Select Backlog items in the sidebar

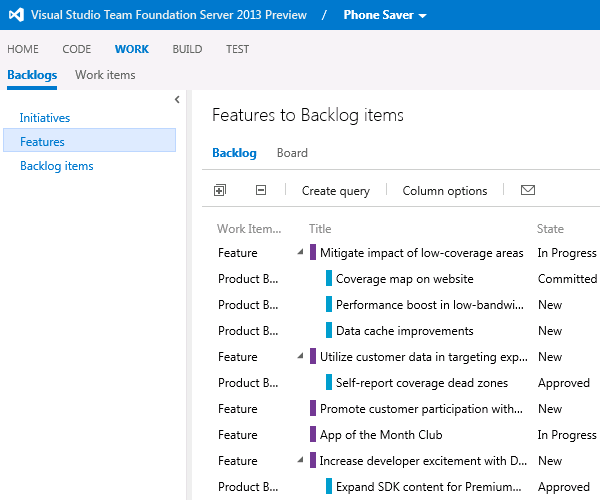pos(57,166)
